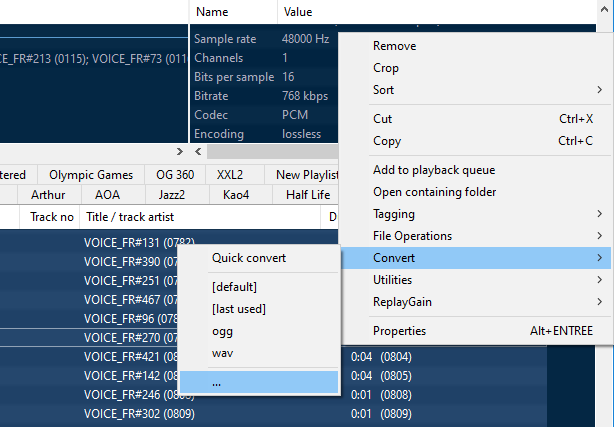This screenshot has height=427, width=614.
Task: Click the (0805) track code cell
Action: (x=396, y=376)
